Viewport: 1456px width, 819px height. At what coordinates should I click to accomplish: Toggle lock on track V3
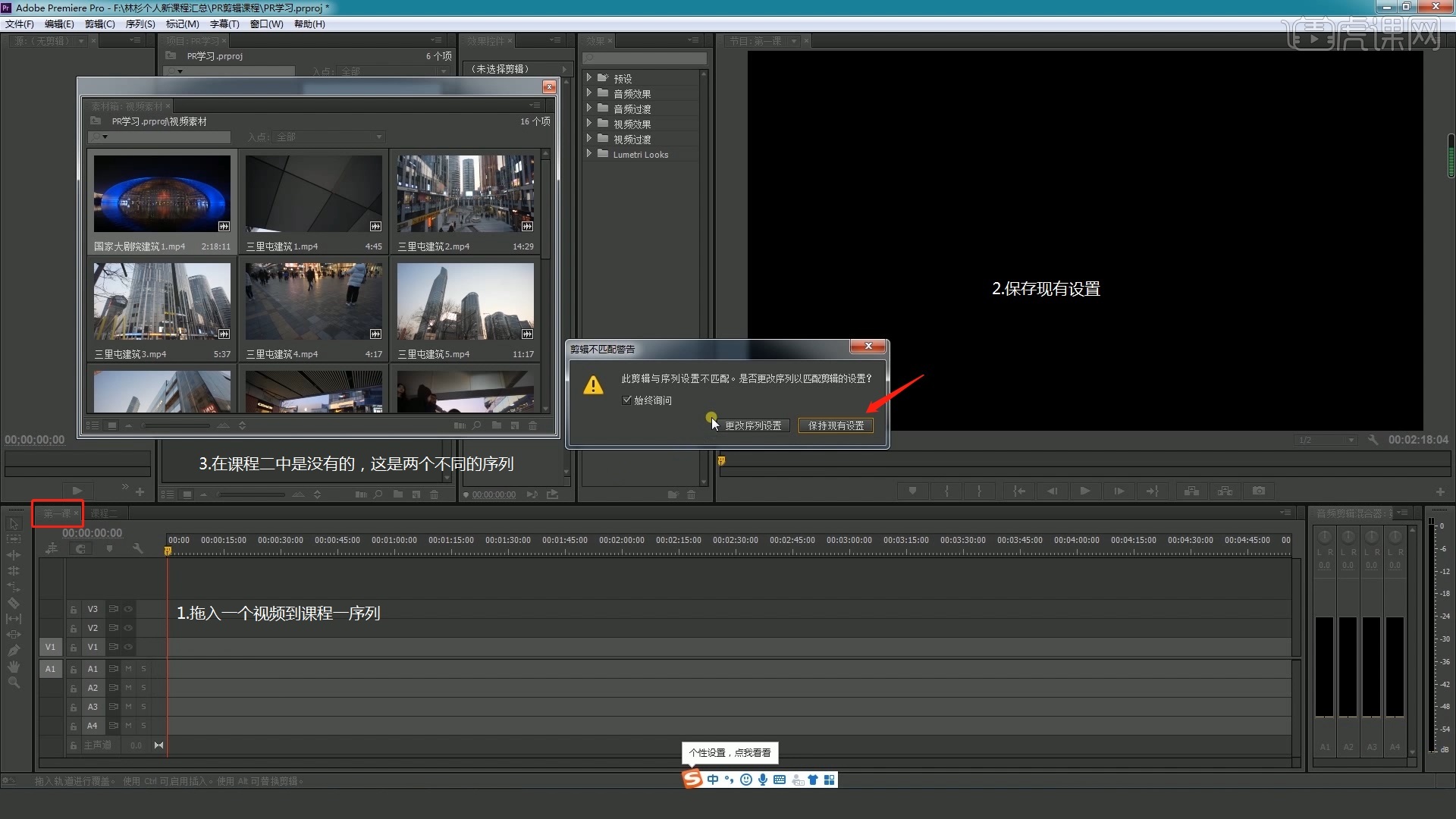[x=74, y=609]
